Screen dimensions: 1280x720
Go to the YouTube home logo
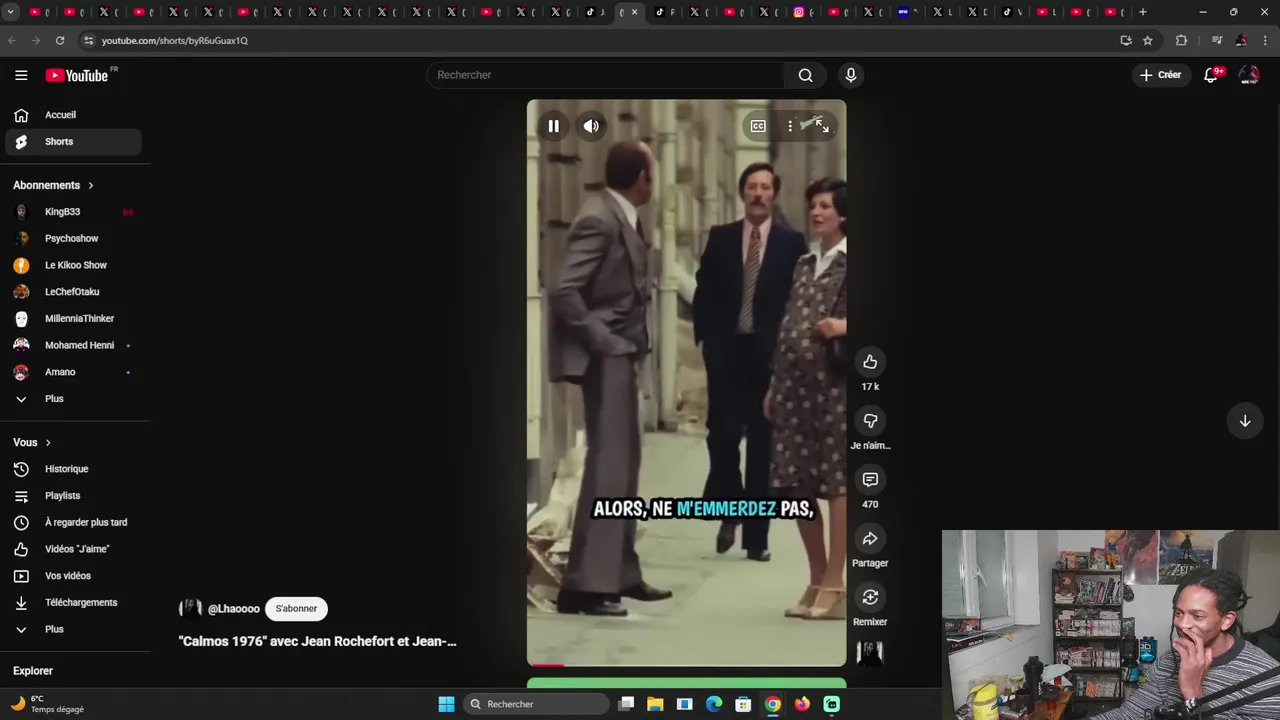pyautogui.click(x=76, y=75)
